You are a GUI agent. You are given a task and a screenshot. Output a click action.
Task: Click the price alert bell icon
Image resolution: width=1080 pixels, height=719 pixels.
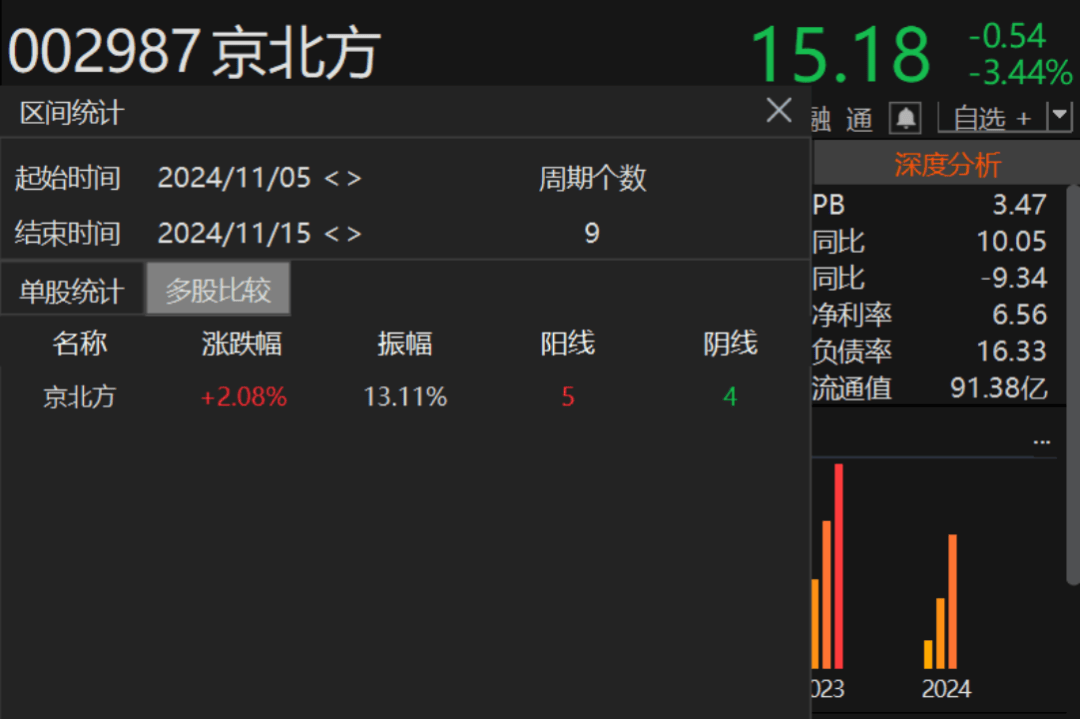pyautogui.click(x=905, y=118)
